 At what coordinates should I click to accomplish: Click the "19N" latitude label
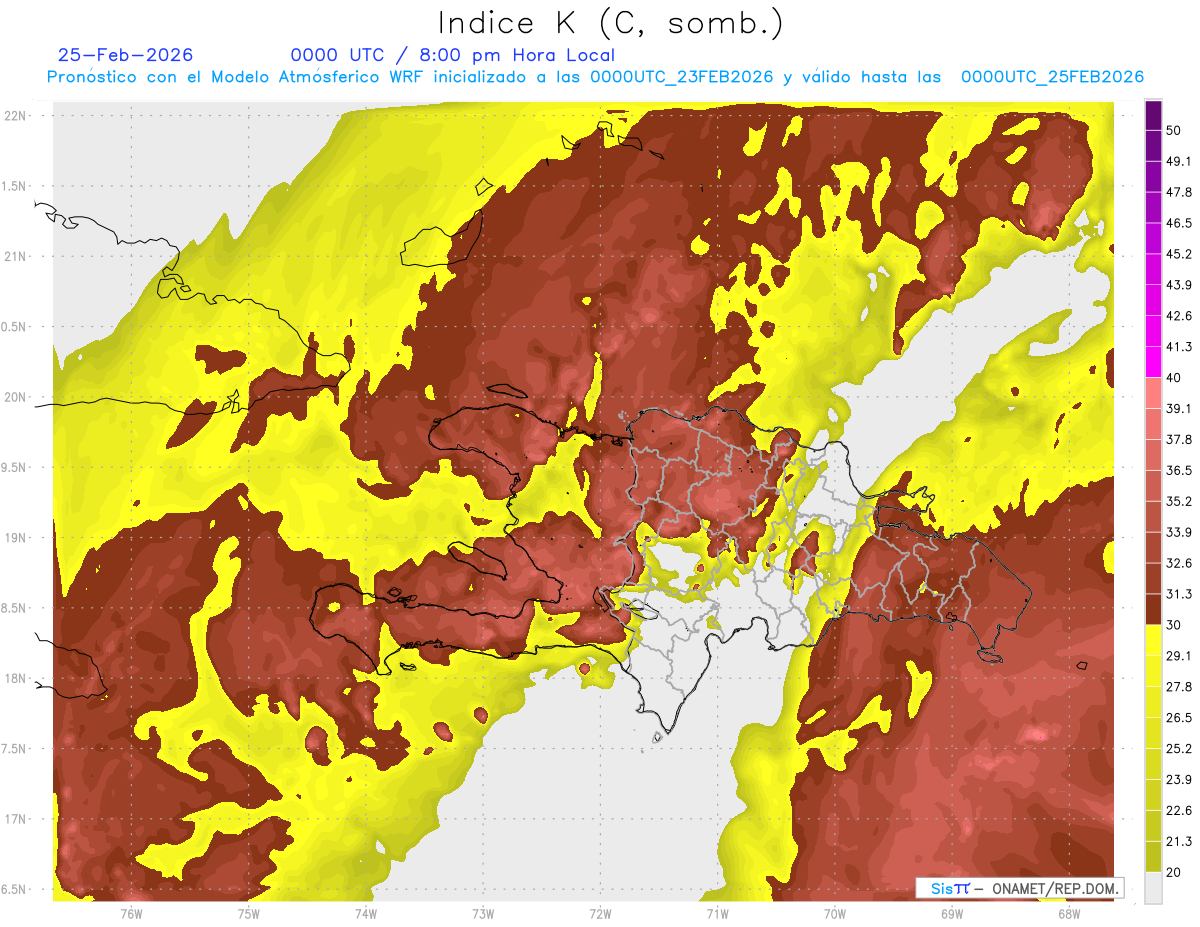click(x=17, y=538)
